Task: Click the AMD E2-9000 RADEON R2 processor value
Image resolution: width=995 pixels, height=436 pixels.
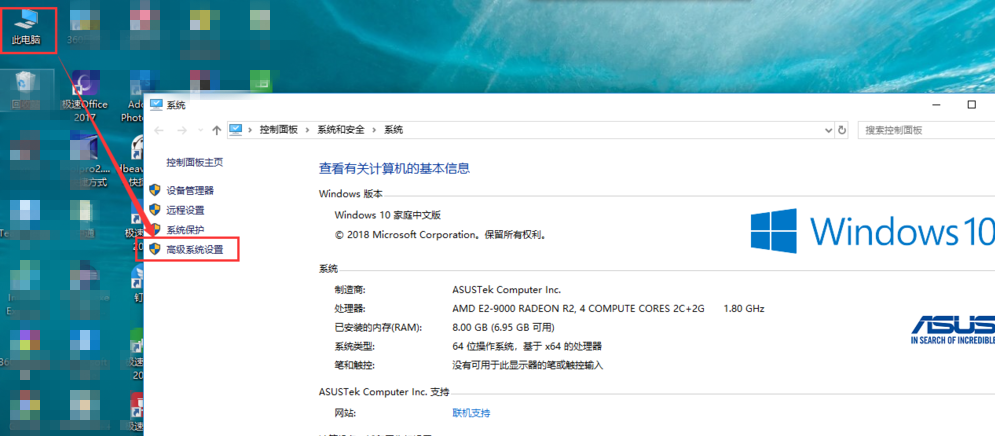Action: point(578,309)
